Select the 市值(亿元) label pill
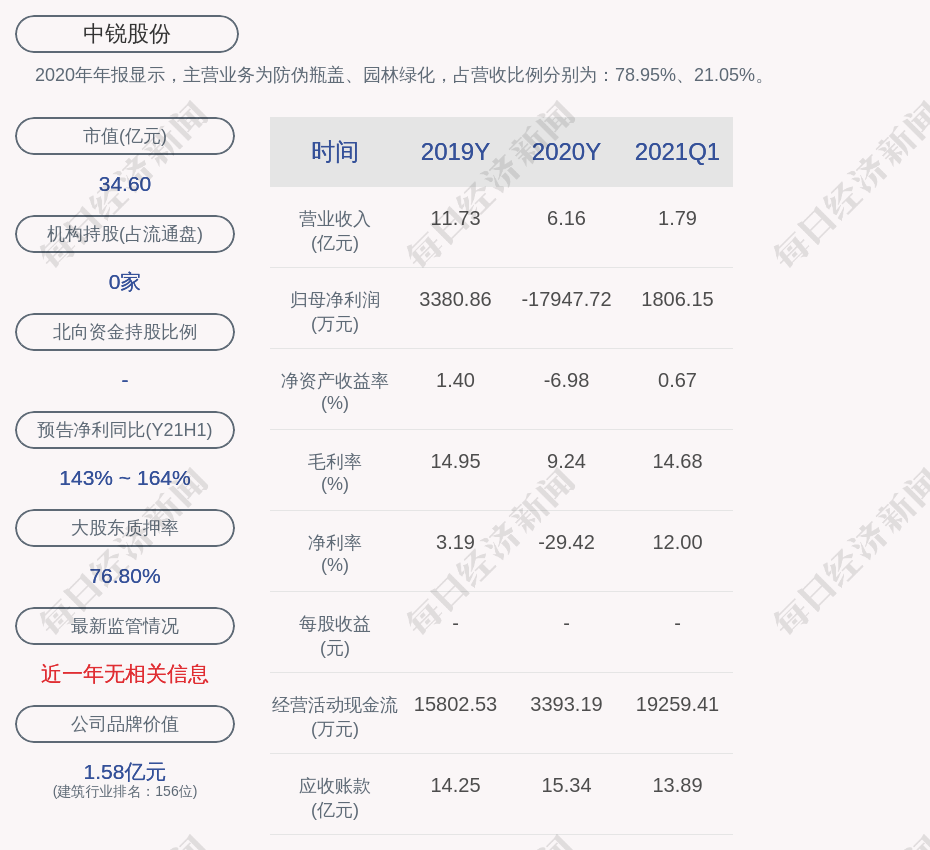The width and height of the screenshot is (930, 850). click(x=125, y=136)
